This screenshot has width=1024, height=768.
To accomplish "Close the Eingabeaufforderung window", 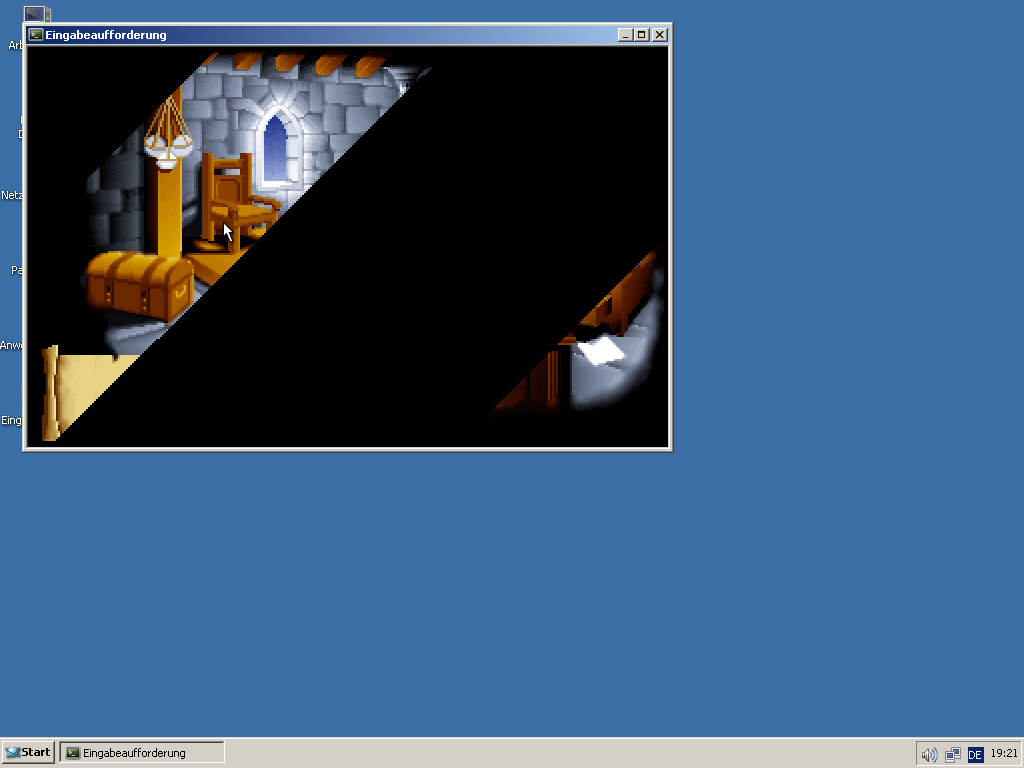I will (659, 34).
